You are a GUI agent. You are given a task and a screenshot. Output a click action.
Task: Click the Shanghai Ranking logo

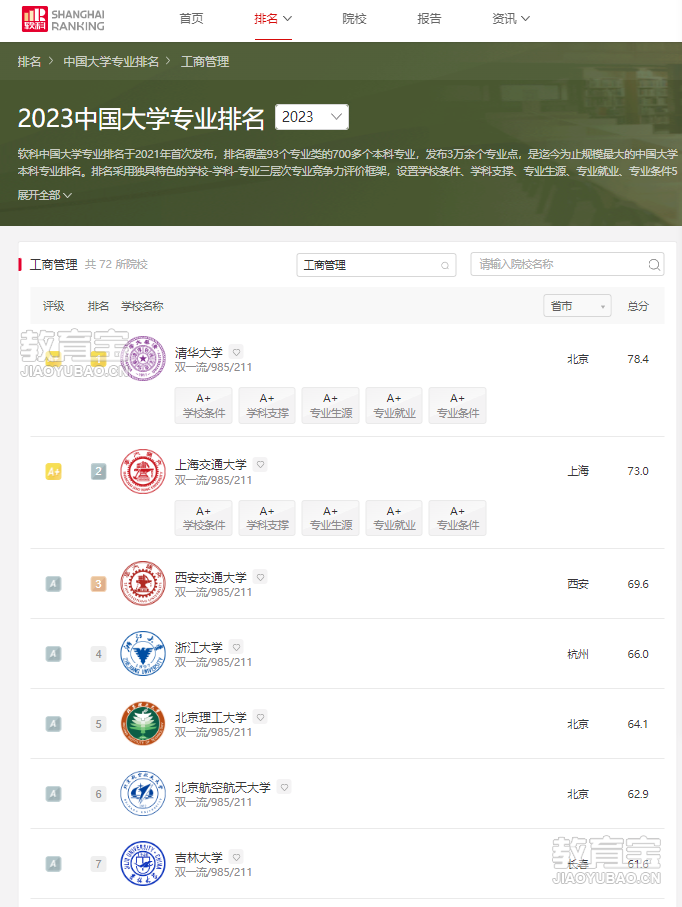(63, 19)
